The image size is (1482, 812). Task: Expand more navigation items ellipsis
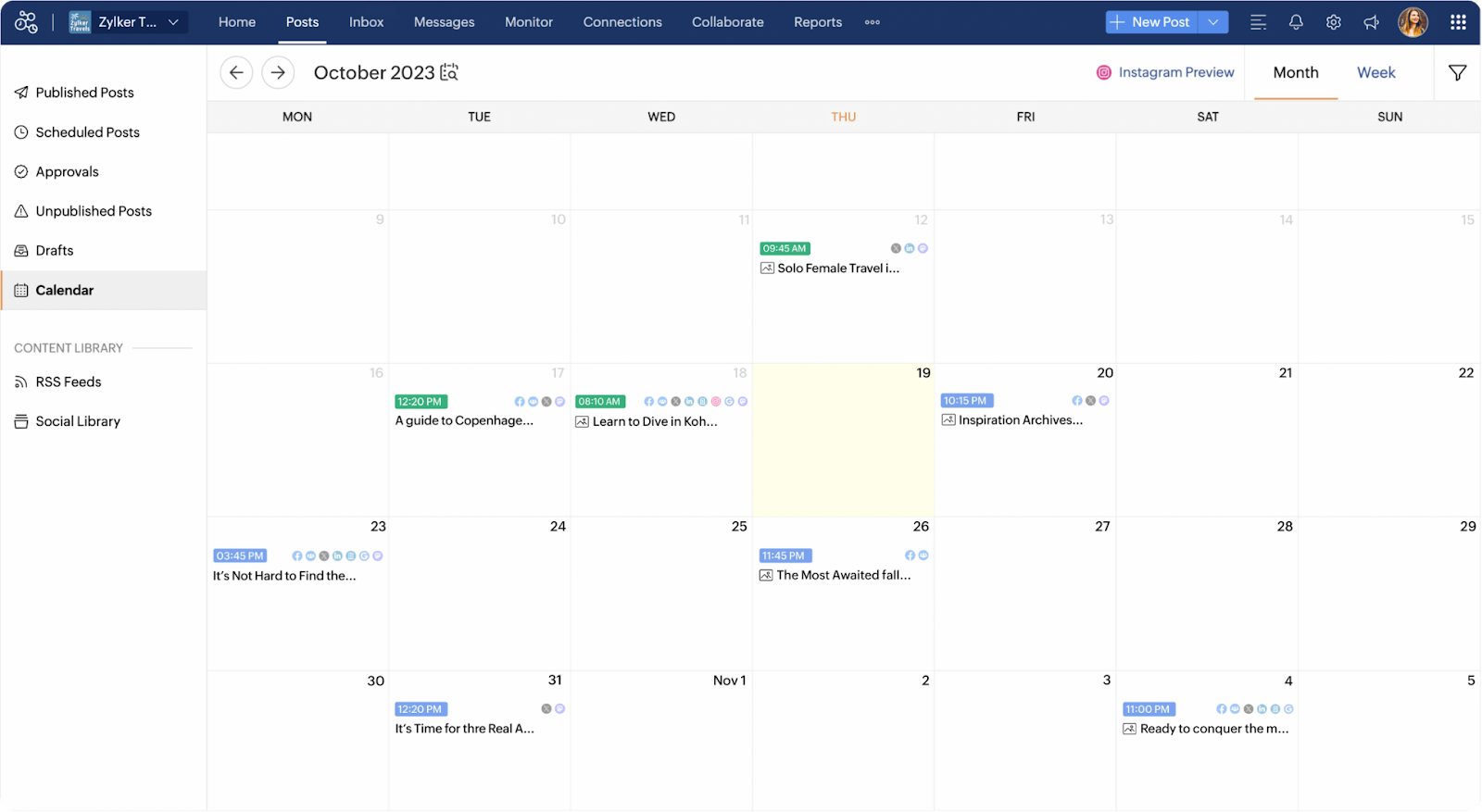tap(872, 22)
